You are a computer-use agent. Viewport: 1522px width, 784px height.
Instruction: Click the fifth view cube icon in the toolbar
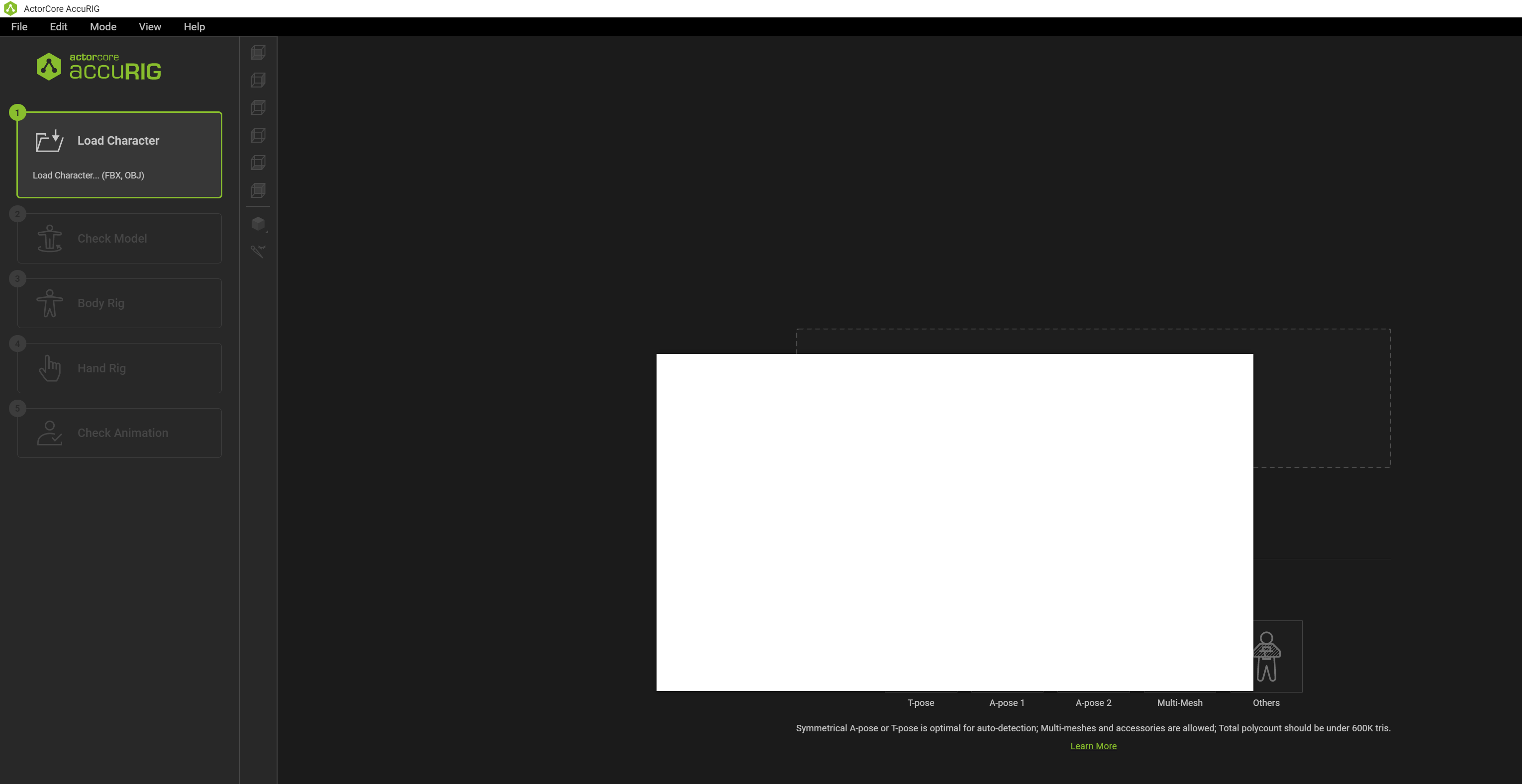pos(258,163)
